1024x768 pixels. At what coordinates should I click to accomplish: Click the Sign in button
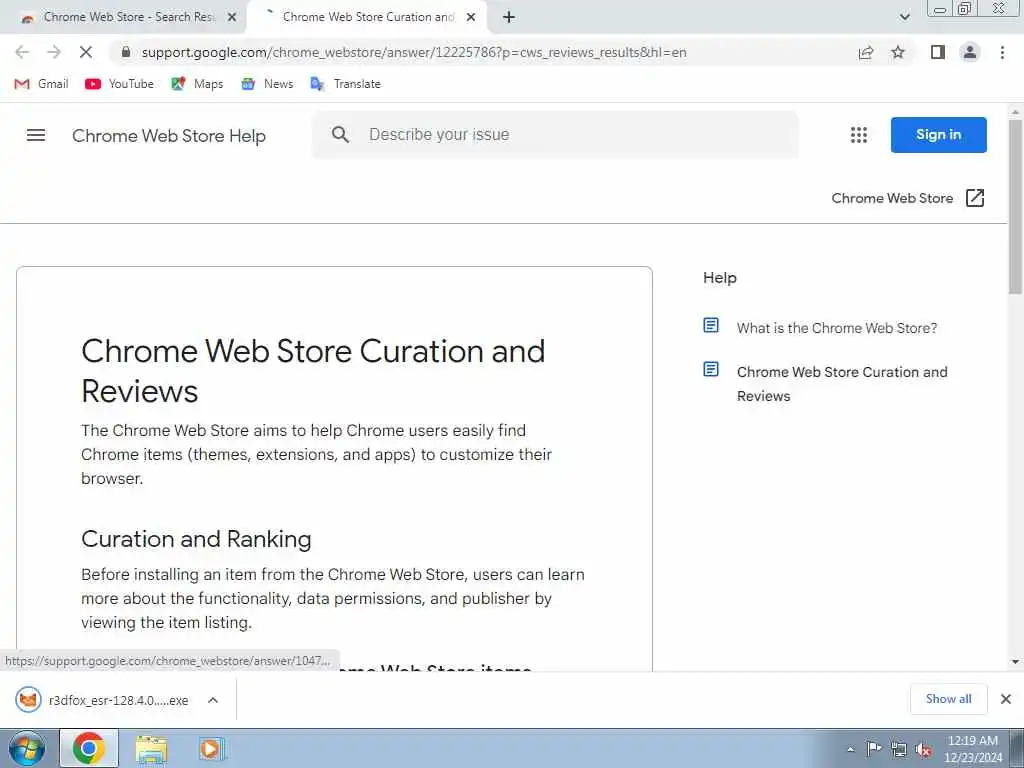[938, 135]
